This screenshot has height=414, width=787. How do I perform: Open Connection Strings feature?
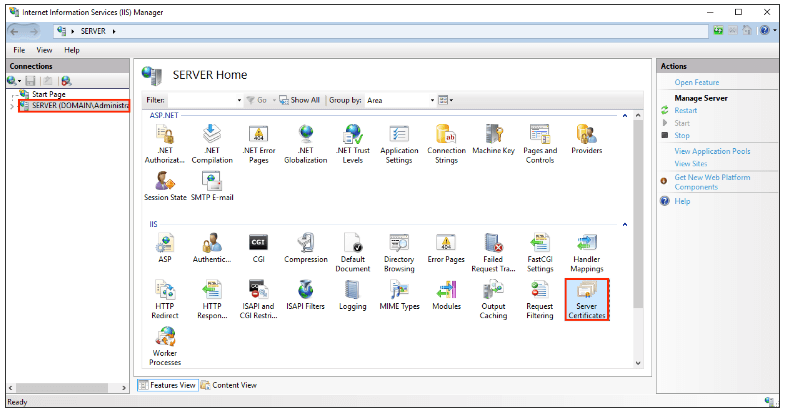pyautogui.click(x=446, y=145)
